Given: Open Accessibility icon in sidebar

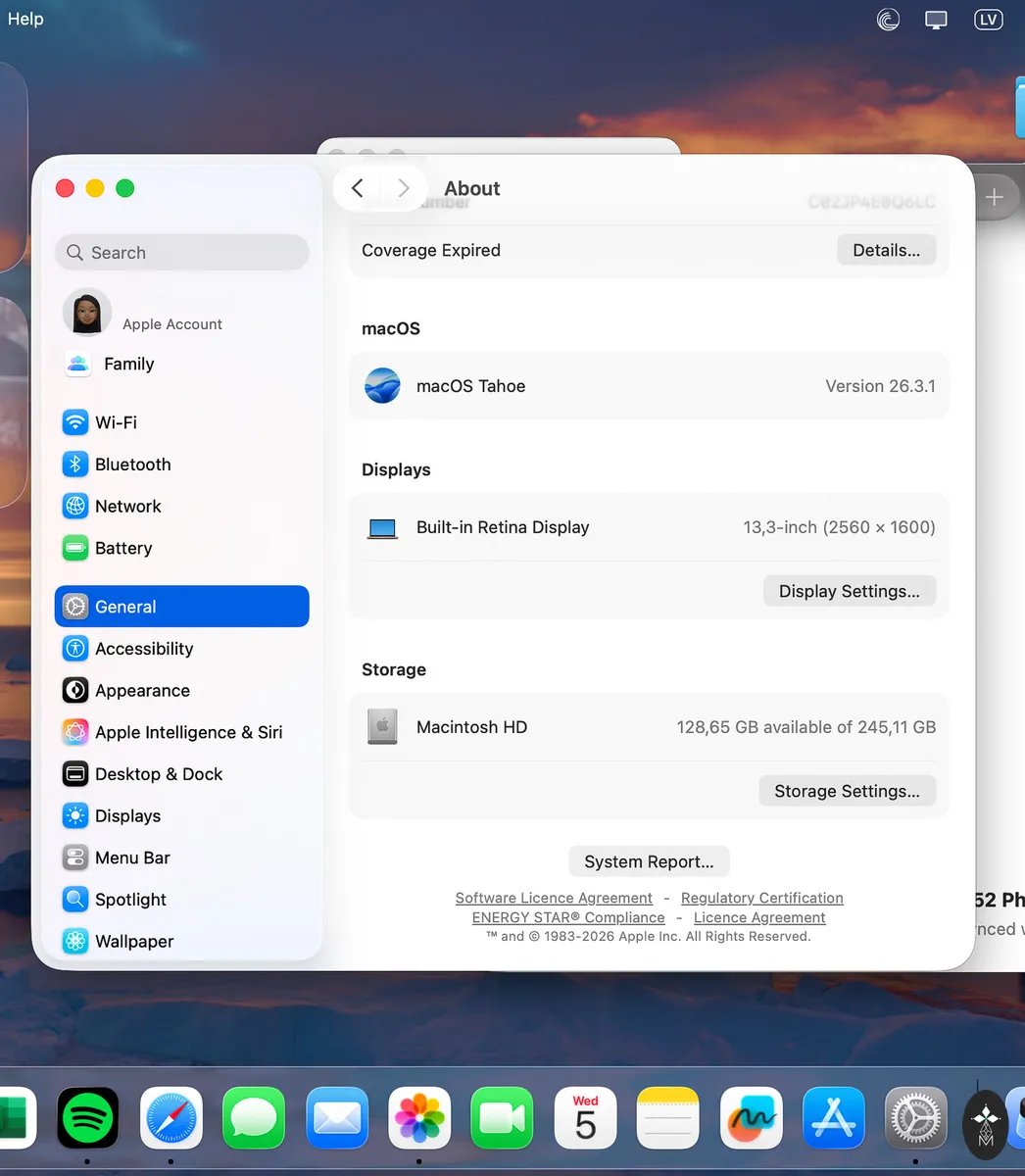Looking at the screenshot, I should tap(75, 649).
